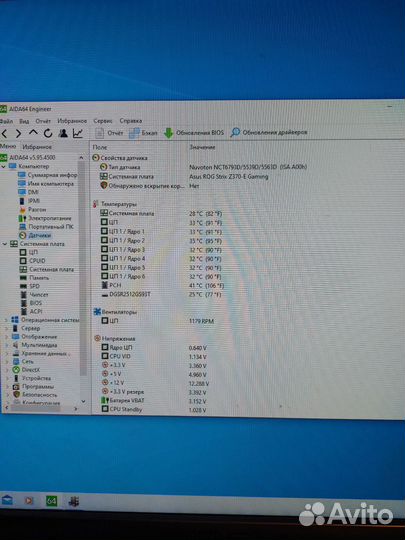This screenshot has height=540, width=405.
Task: Select the Устройства tree item
Action: coord(32,378)
